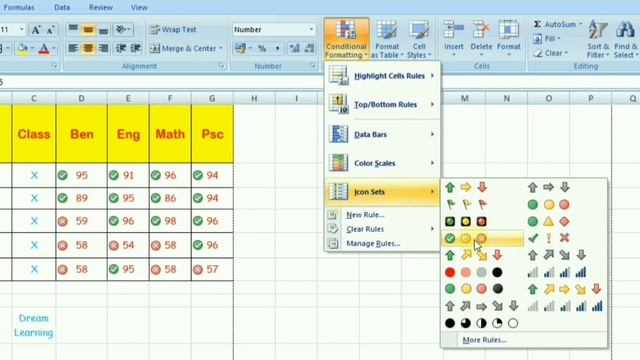Toggle middle vertical alignment
640x360 pixels.
88,29
